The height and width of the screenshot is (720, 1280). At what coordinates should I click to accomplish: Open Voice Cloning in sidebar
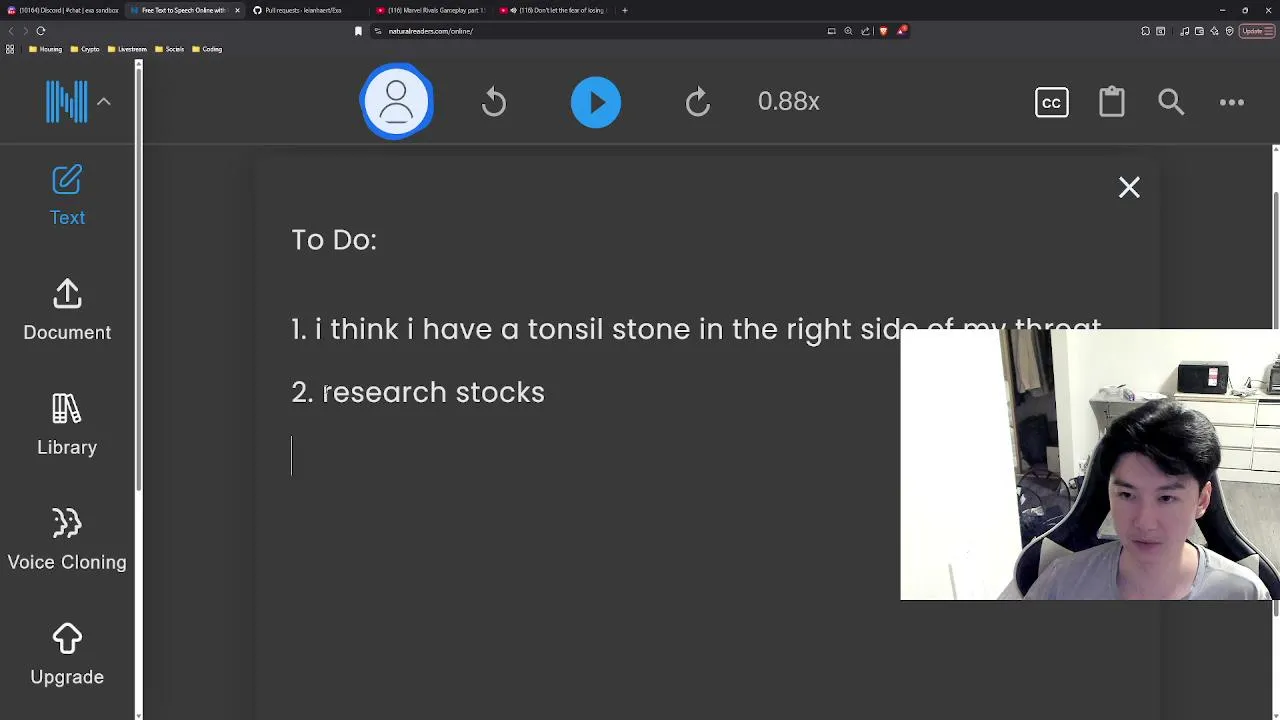(x=67, y=541)
